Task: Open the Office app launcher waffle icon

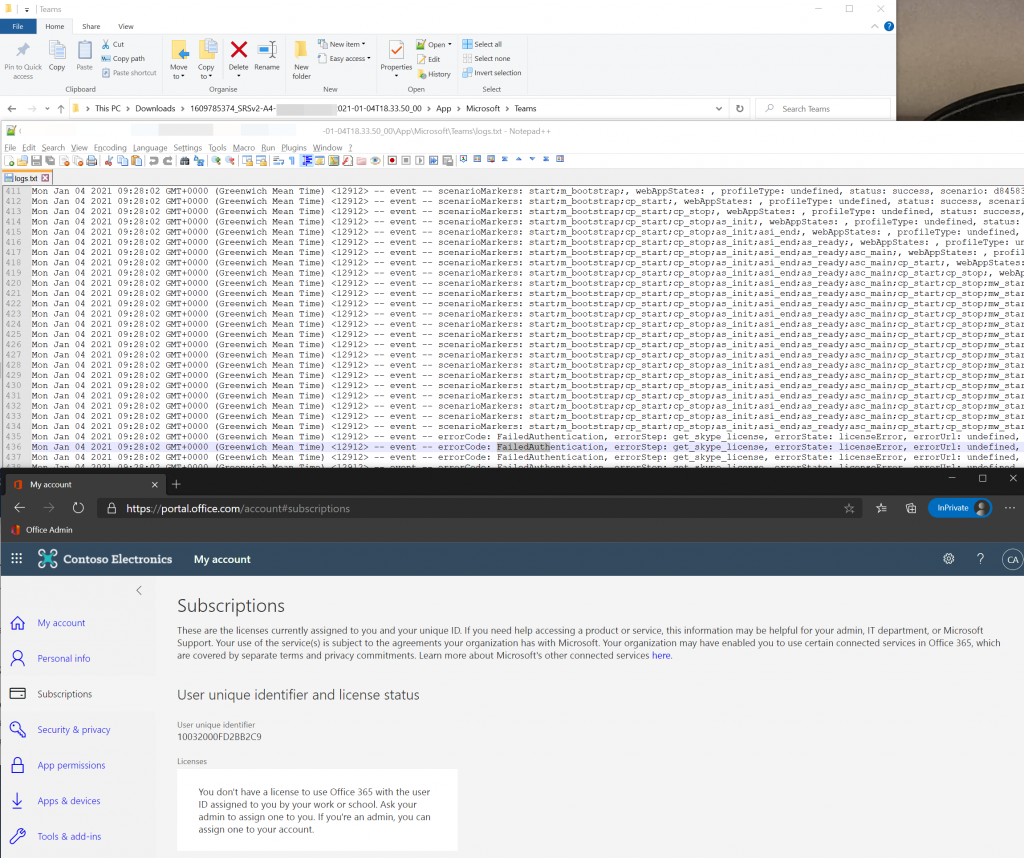Action: pos(17,558)
